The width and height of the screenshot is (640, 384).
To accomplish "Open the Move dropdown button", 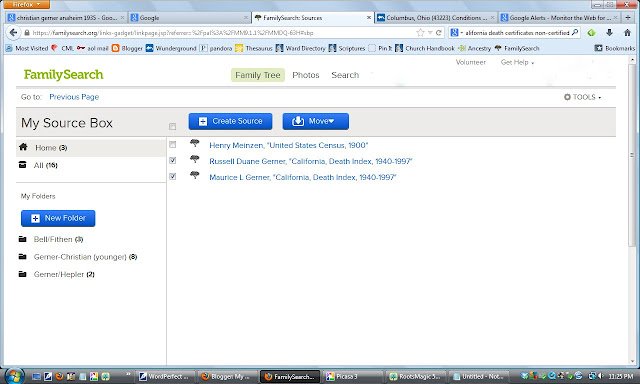I will (316, 121).
